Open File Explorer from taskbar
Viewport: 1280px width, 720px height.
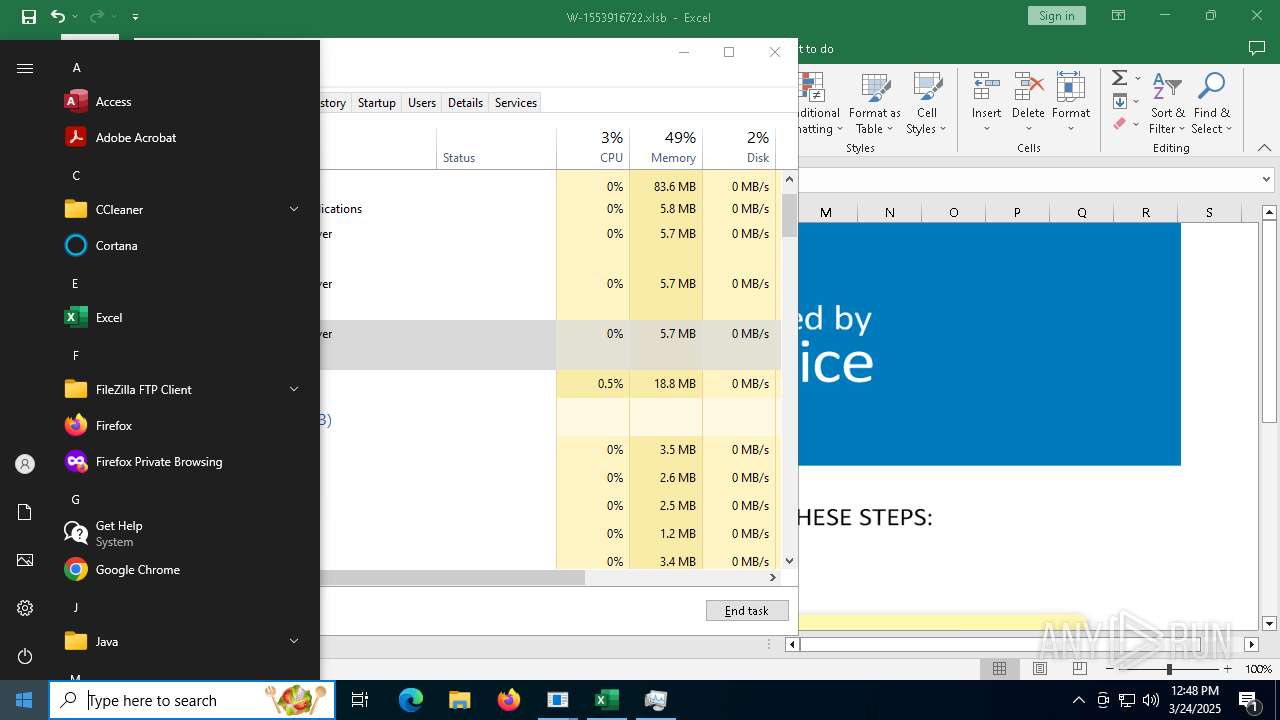tap(459, 700)
